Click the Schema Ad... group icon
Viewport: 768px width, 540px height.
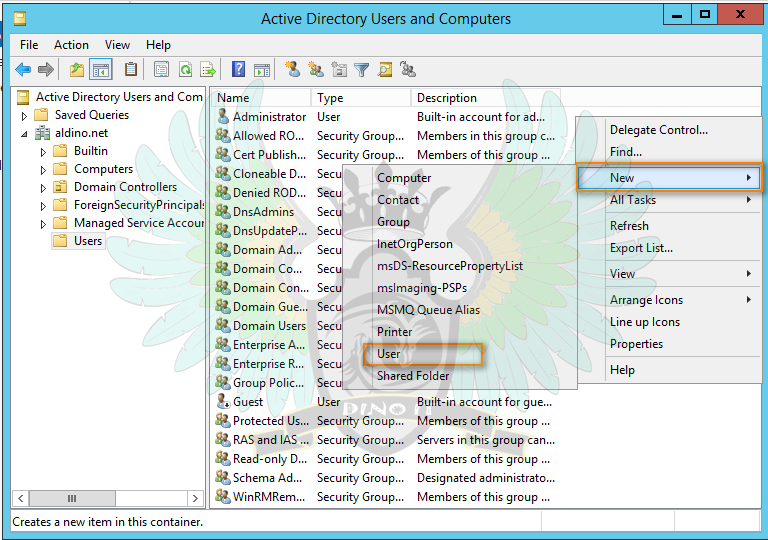pyautogui.click(x=223, y=477)
